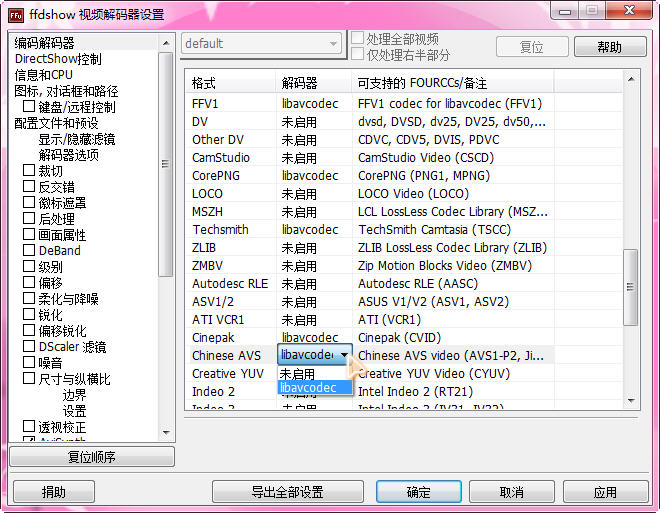Image resolution: width=660 pixels, height=513 pixels.
Task: Select the ZLIB format row
Action: pos(204,248)
